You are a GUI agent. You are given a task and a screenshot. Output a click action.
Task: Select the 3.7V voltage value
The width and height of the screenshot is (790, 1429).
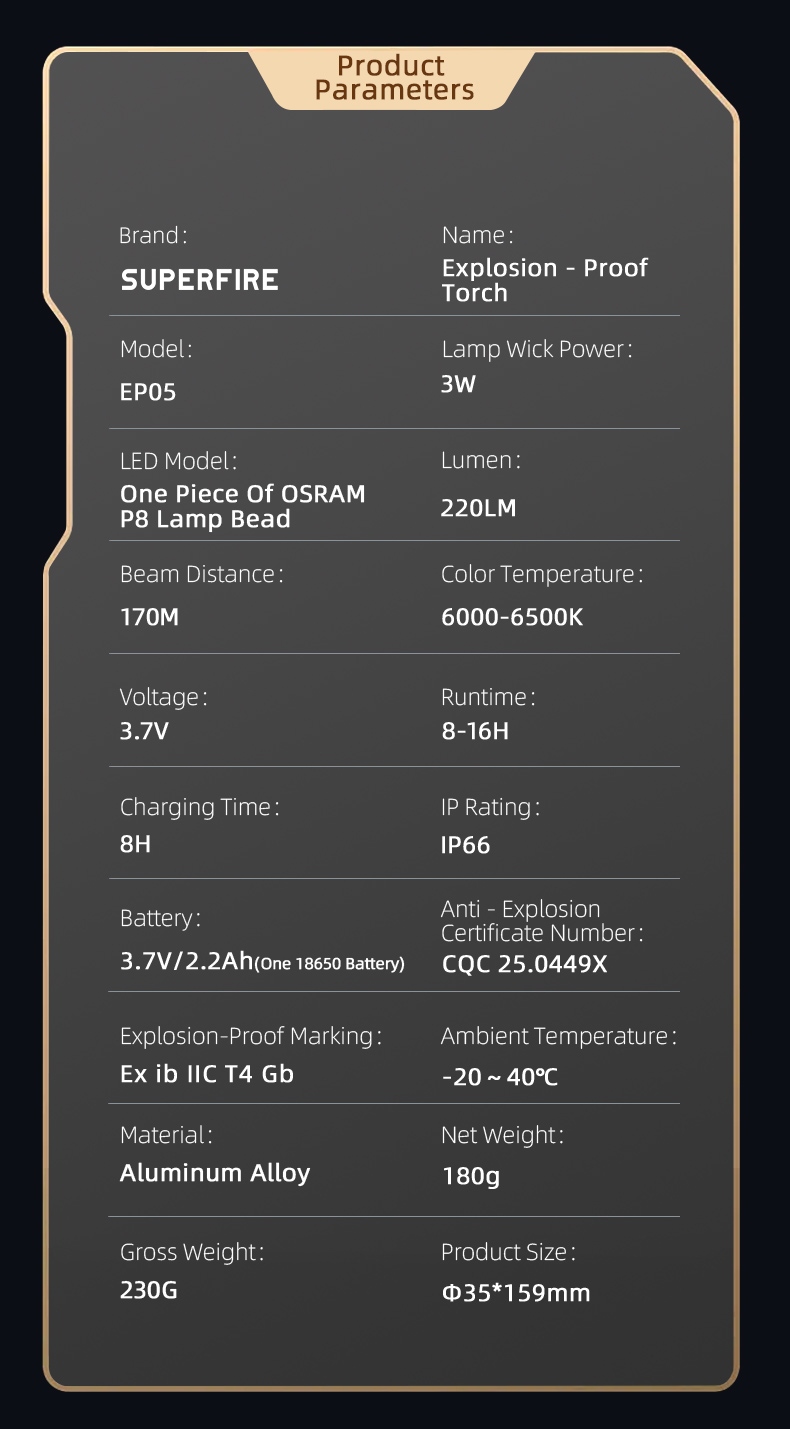pyautogui.click(x=145, y=731)
